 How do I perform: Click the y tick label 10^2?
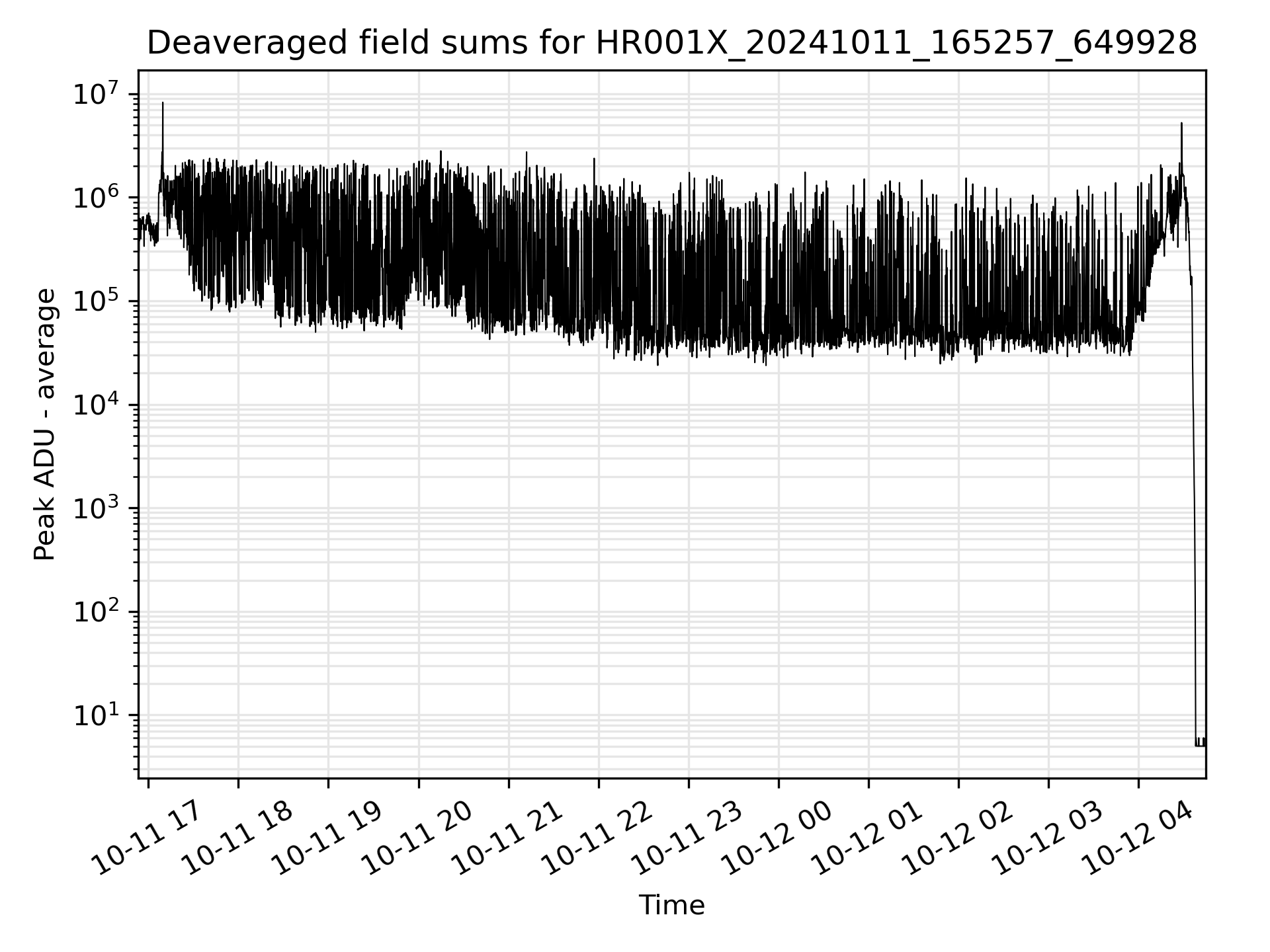[97, 612]
